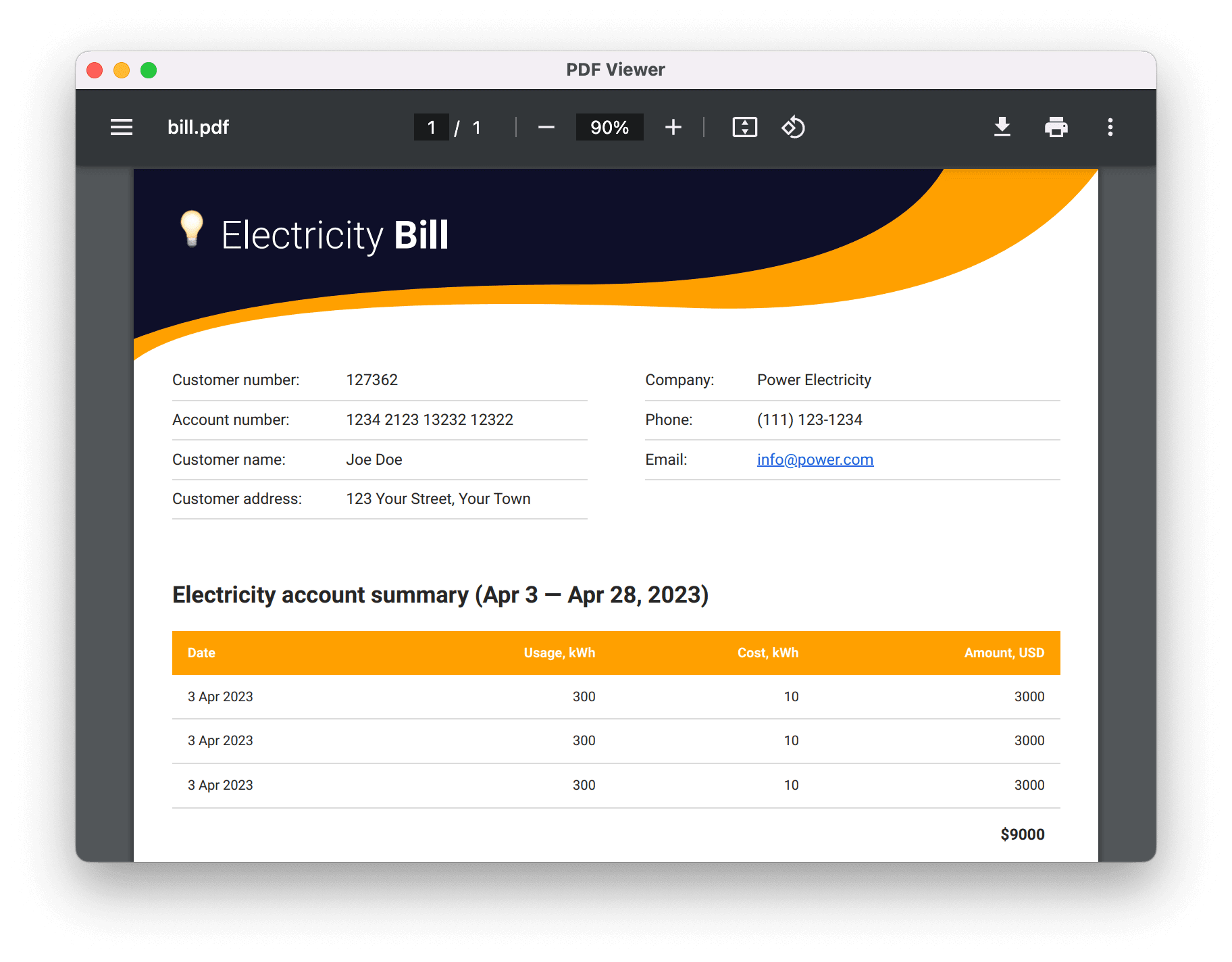The width and height of the screenshot is (1232, 962).
Task: Select address 123 Your Street, Your Town
Action: point(438,499)
